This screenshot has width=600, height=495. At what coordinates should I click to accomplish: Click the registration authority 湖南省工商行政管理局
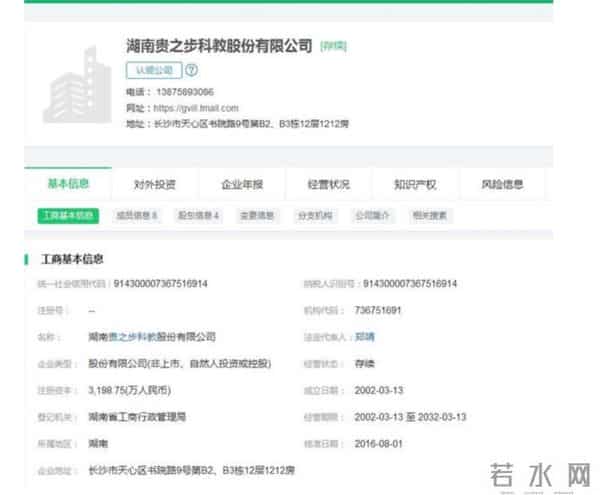[137, 417]
